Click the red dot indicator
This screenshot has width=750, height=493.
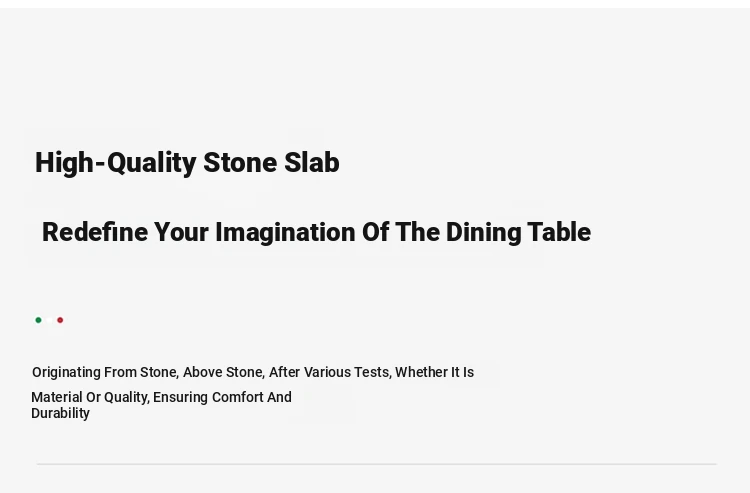60,320
